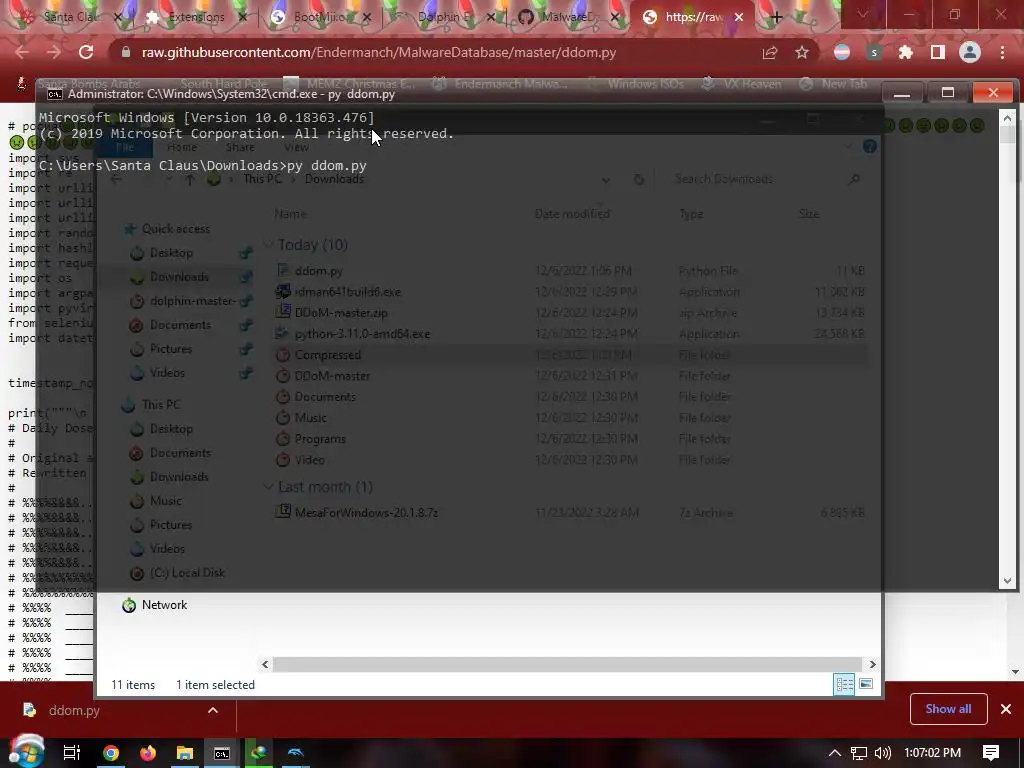Screen dimensions: 1024x768
Task: Click Show all downloads
Action: click(948, 709)
